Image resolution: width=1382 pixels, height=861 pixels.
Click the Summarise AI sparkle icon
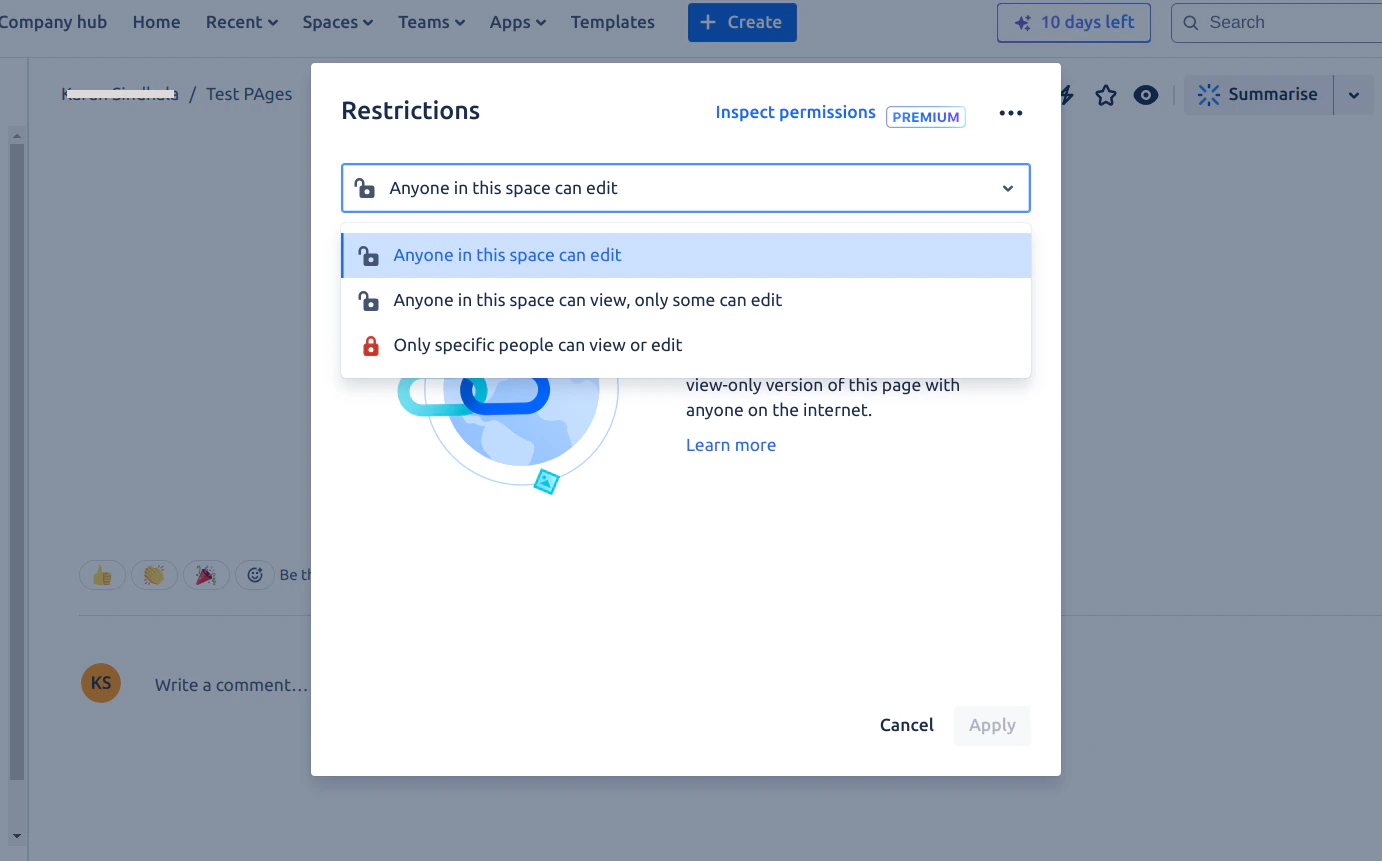click(1208, 94)
